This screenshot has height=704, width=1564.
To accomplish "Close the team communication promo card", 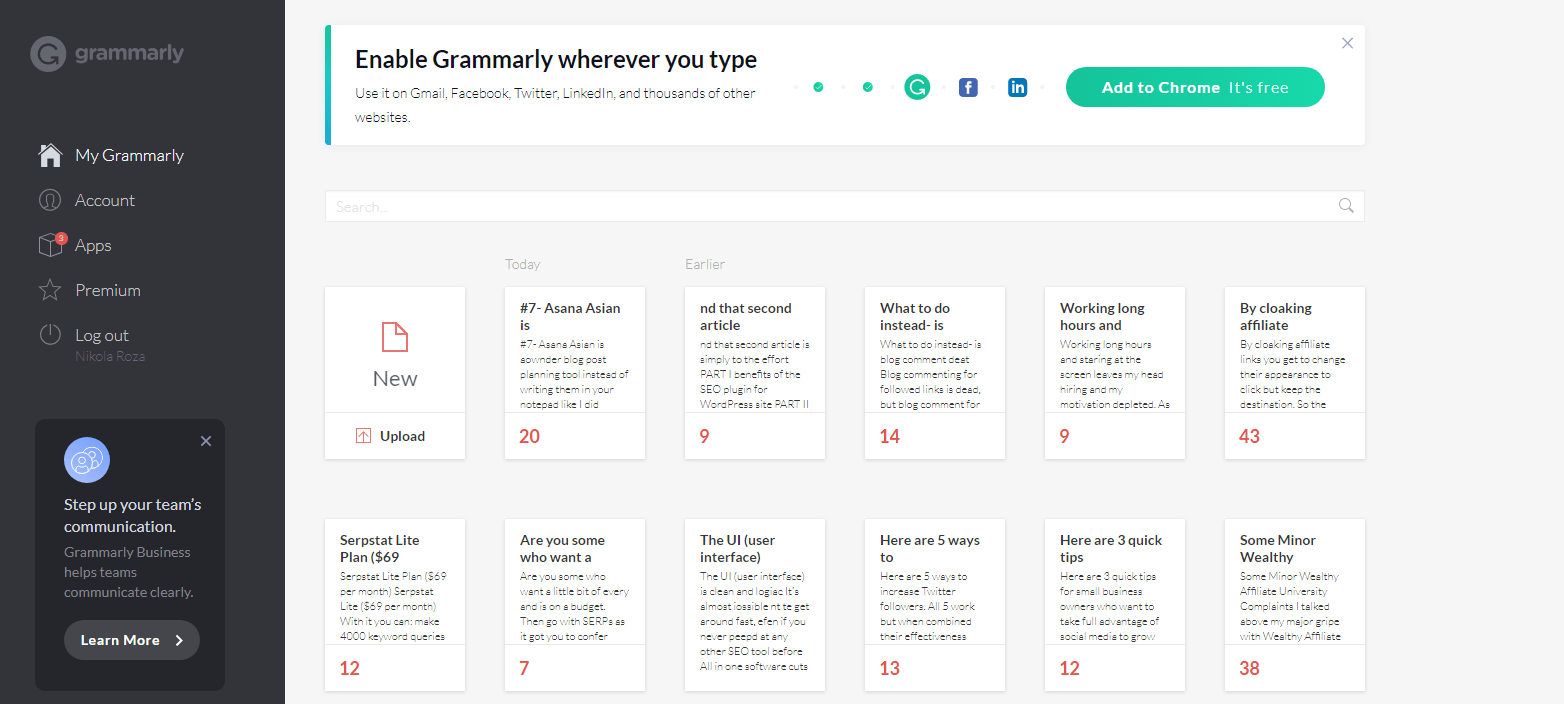I will click(206, 441).
